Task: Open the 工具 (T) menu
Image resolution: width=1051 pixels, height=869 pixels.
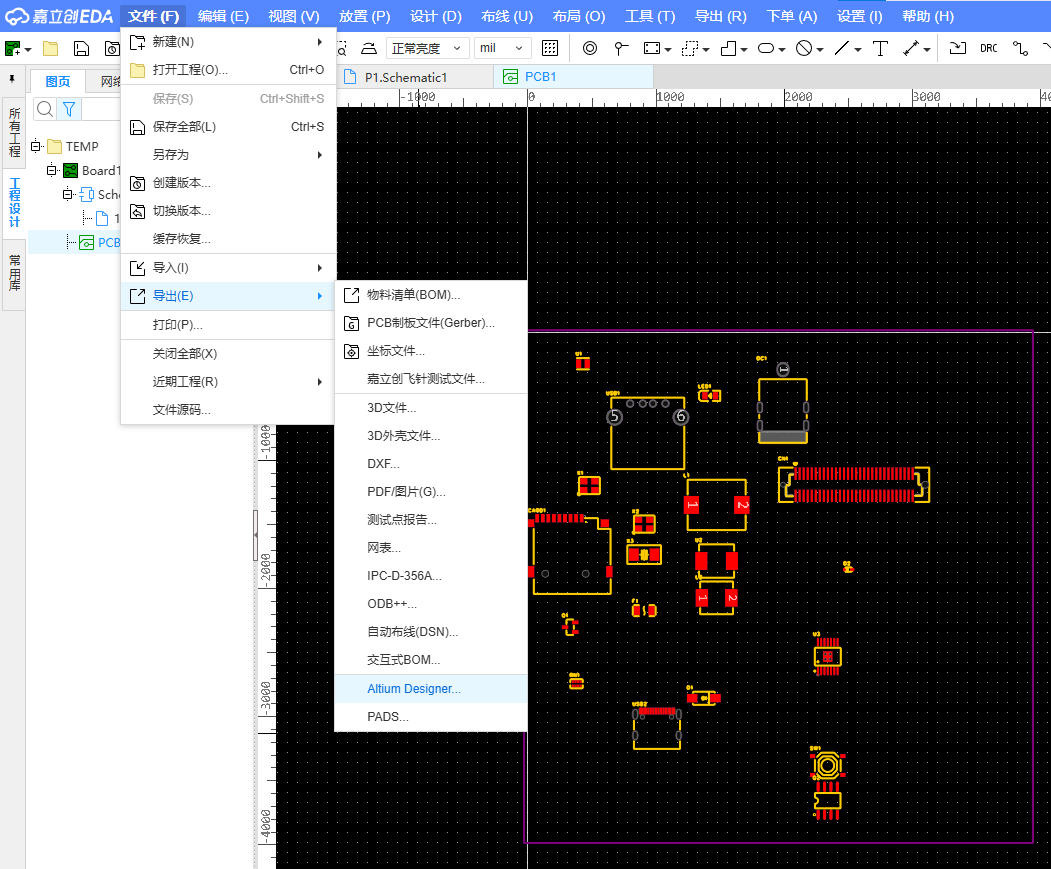Action: click(650, 16)
